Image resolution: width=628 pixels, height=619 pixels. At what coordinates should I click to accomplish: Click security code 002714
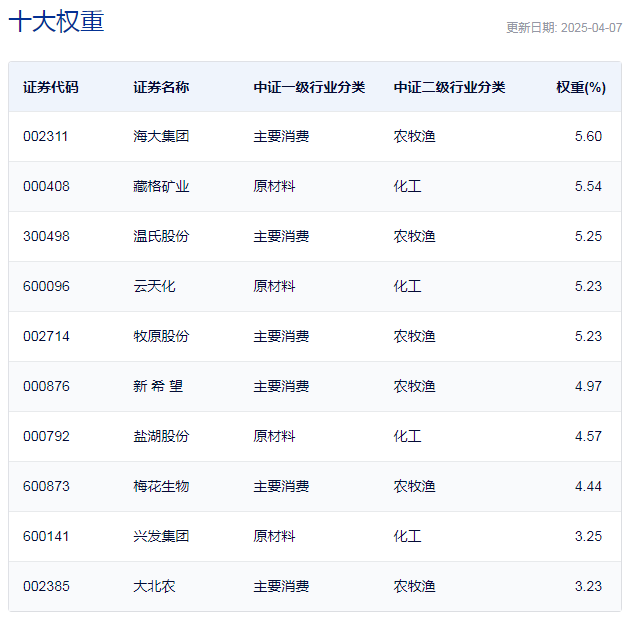(x=46, y=336)
